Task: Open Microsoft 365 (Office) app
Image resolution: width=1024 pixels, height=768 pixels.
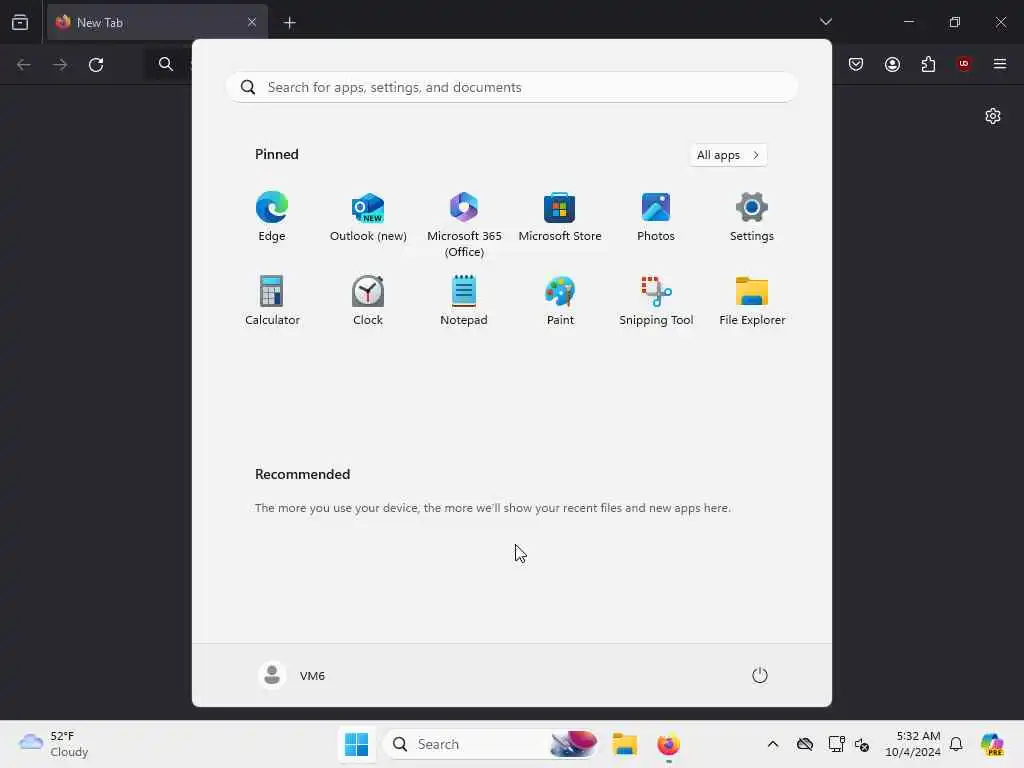Action: (x=464, y=225)
